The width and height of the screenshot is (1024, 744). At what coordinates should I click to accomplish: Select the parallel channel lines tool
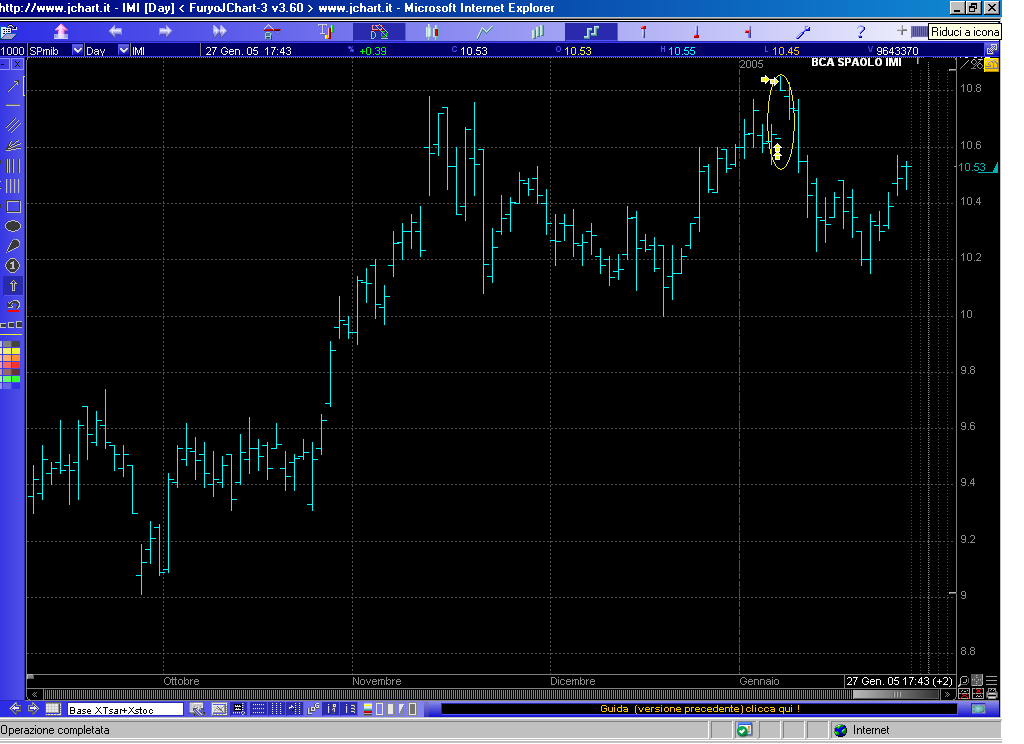pos(13,125)
